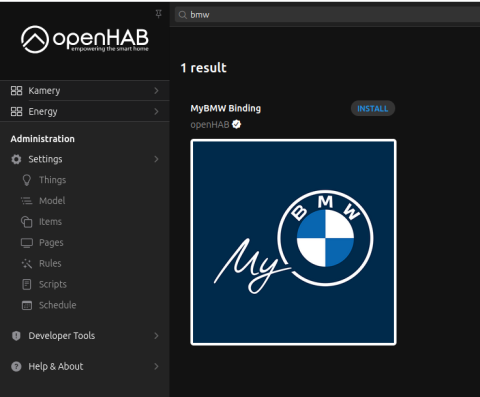Expand the Settings chevron
Image resolution: width=480 pixels, height=397 pixels.
[156, 159]
